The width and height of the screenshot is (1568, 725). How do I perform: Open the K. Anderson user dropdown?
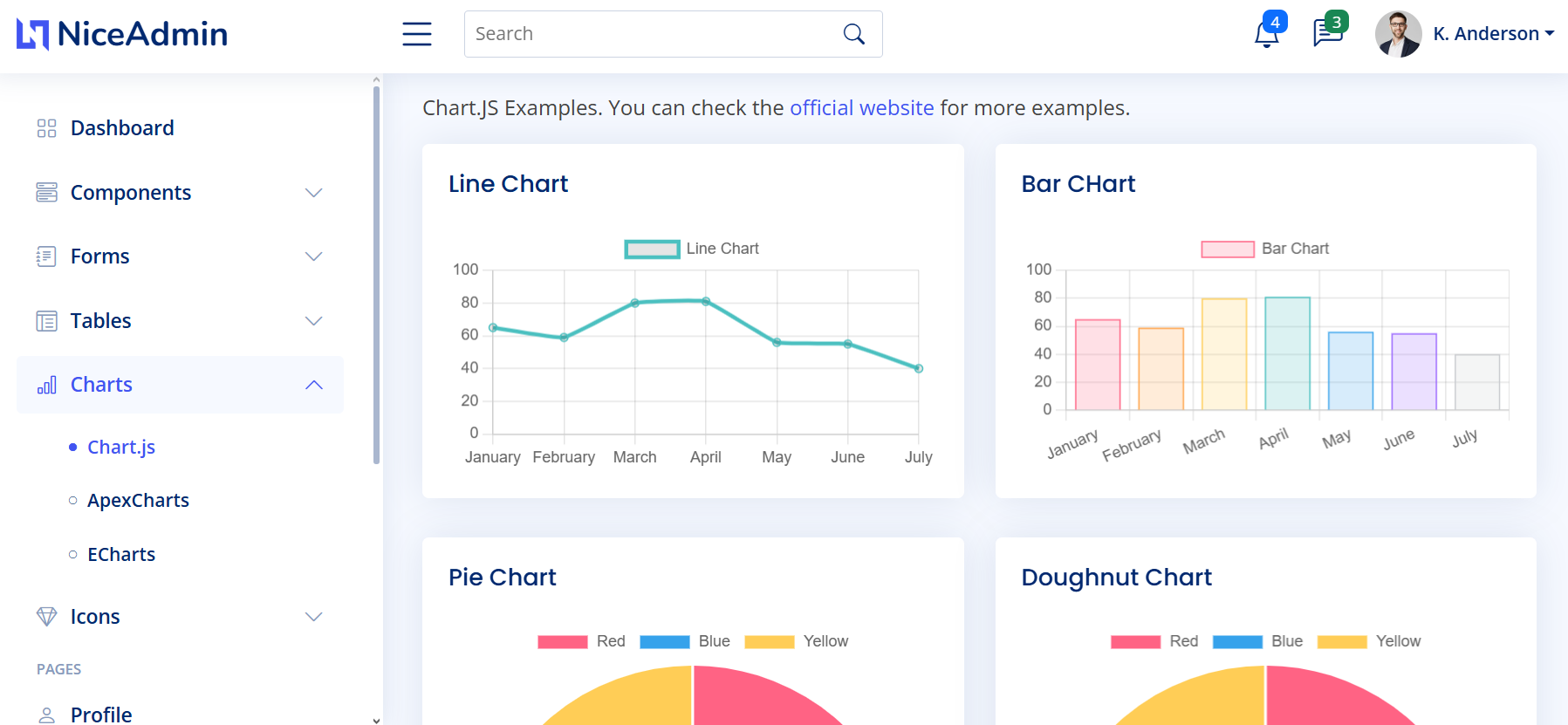(x=1493, y=34)
